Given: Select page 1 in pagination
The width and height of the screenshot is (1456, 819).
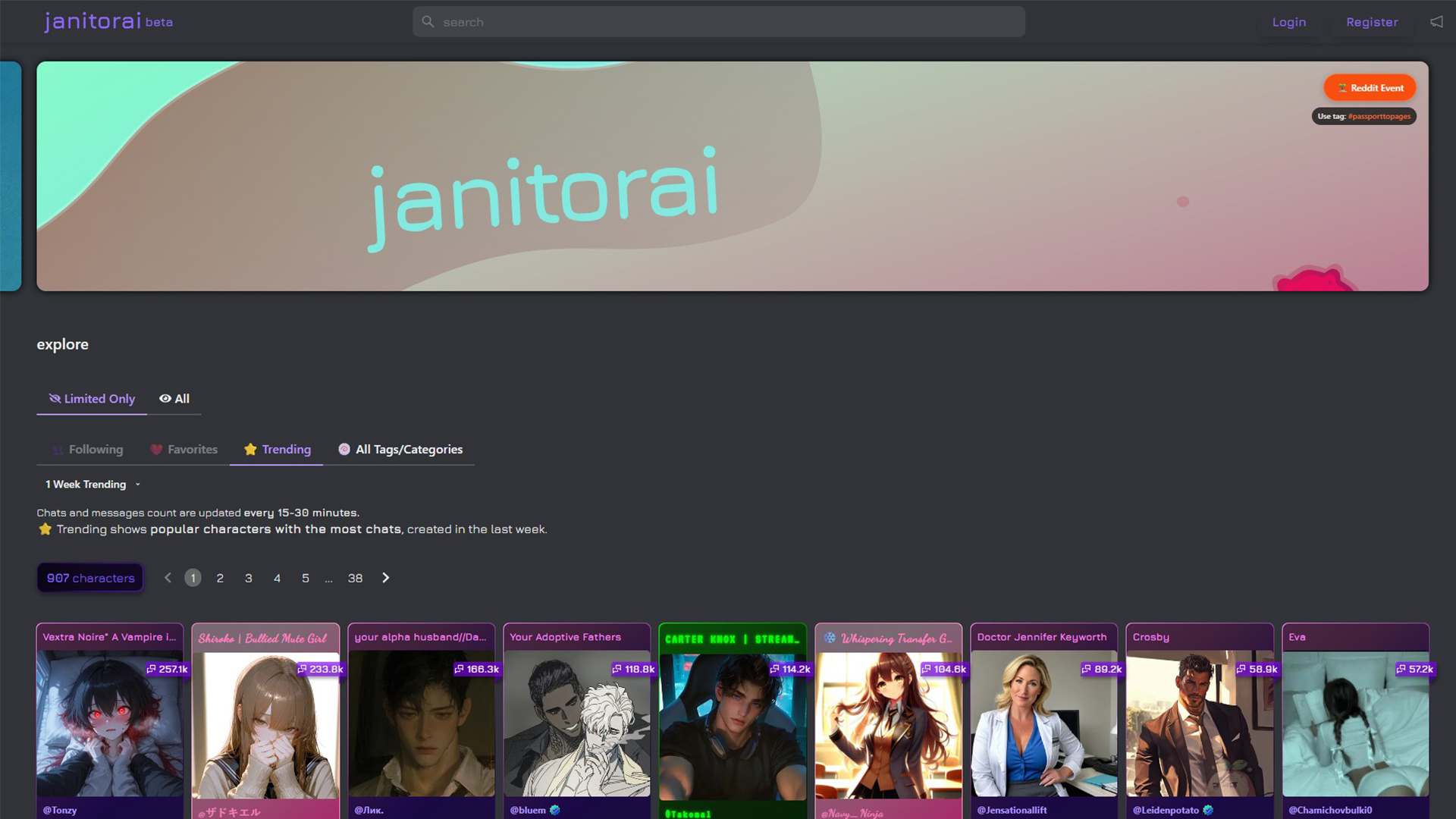Looking at the screenshot, I should click(x=193, y=578).
